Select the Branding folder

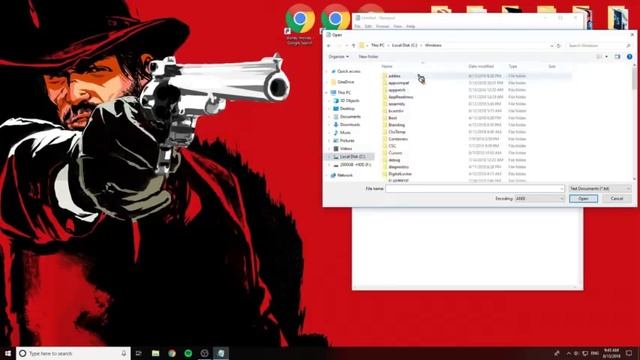[x=397, y=125]
